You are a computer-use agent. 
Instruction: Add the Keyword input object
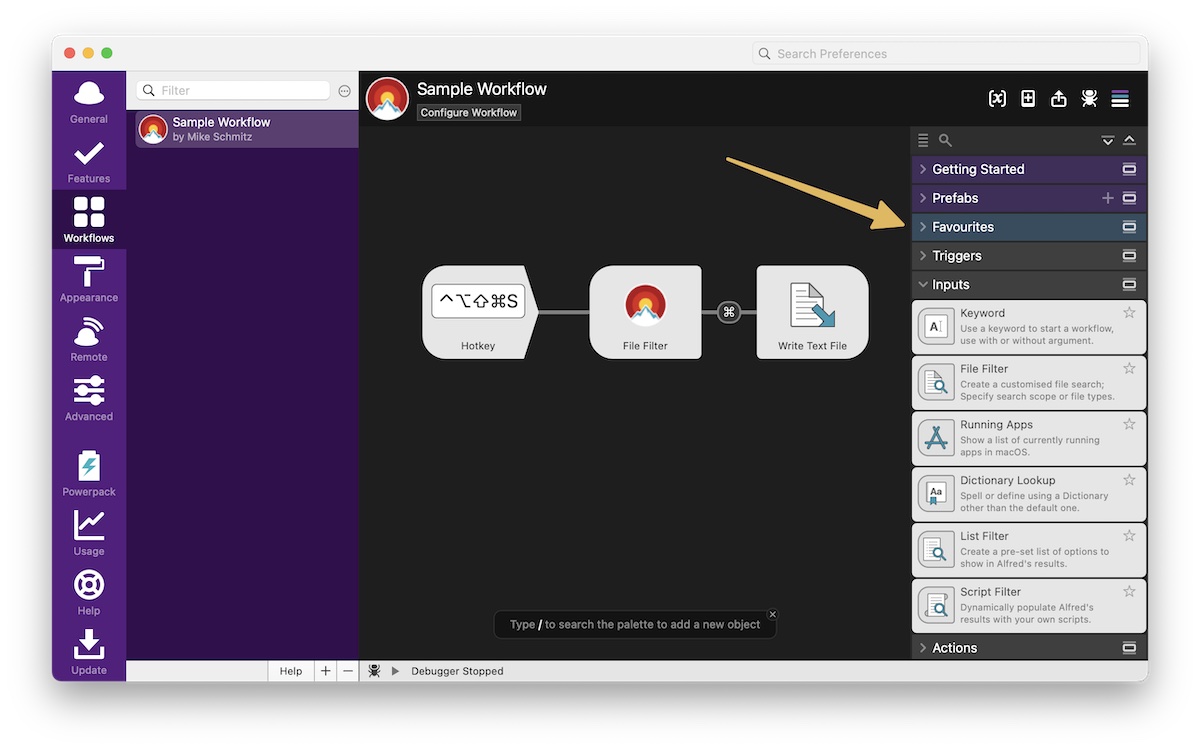pos(1029,327)
